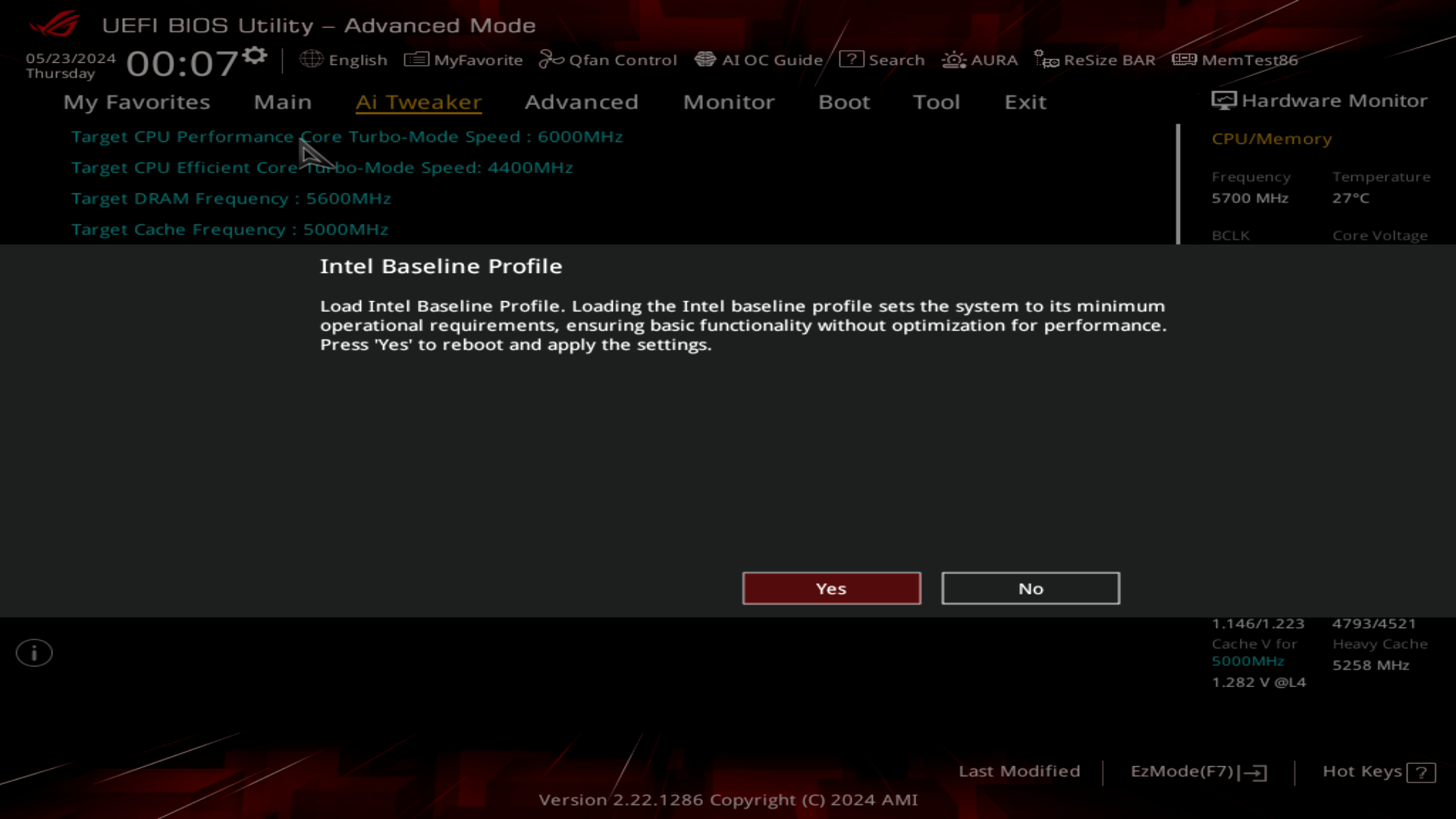This screenshot has height=819, width=1456.
Task: Click the info icon at bottom left
Action: tap(33, 652)
